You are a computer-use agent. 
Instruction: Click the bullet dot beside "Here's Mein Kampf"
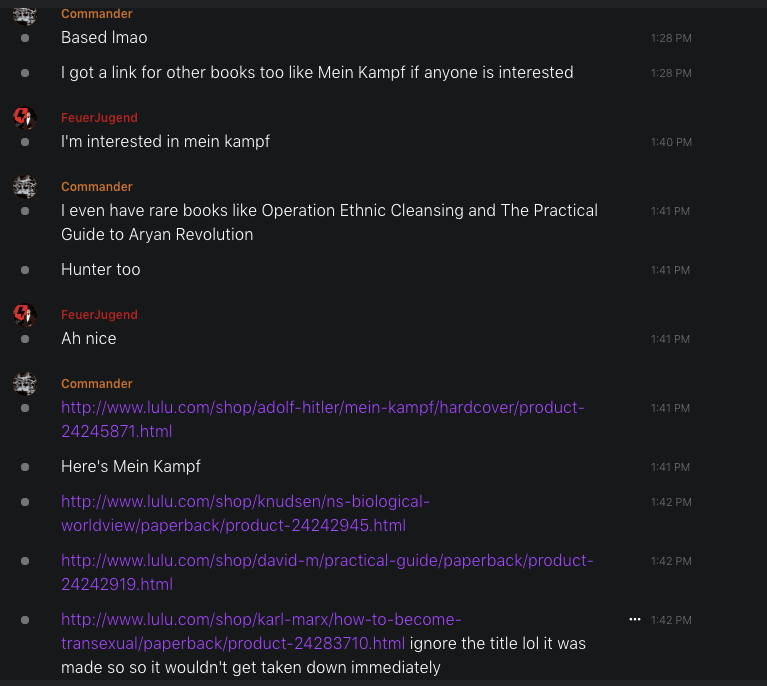25,467
